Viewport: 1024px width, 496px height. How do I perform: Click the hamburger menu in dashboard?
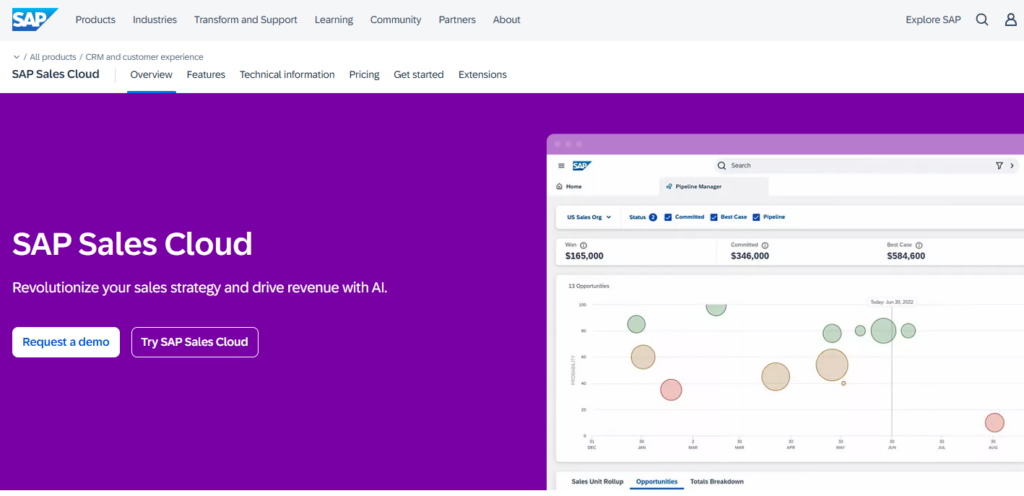coord(561,166)
